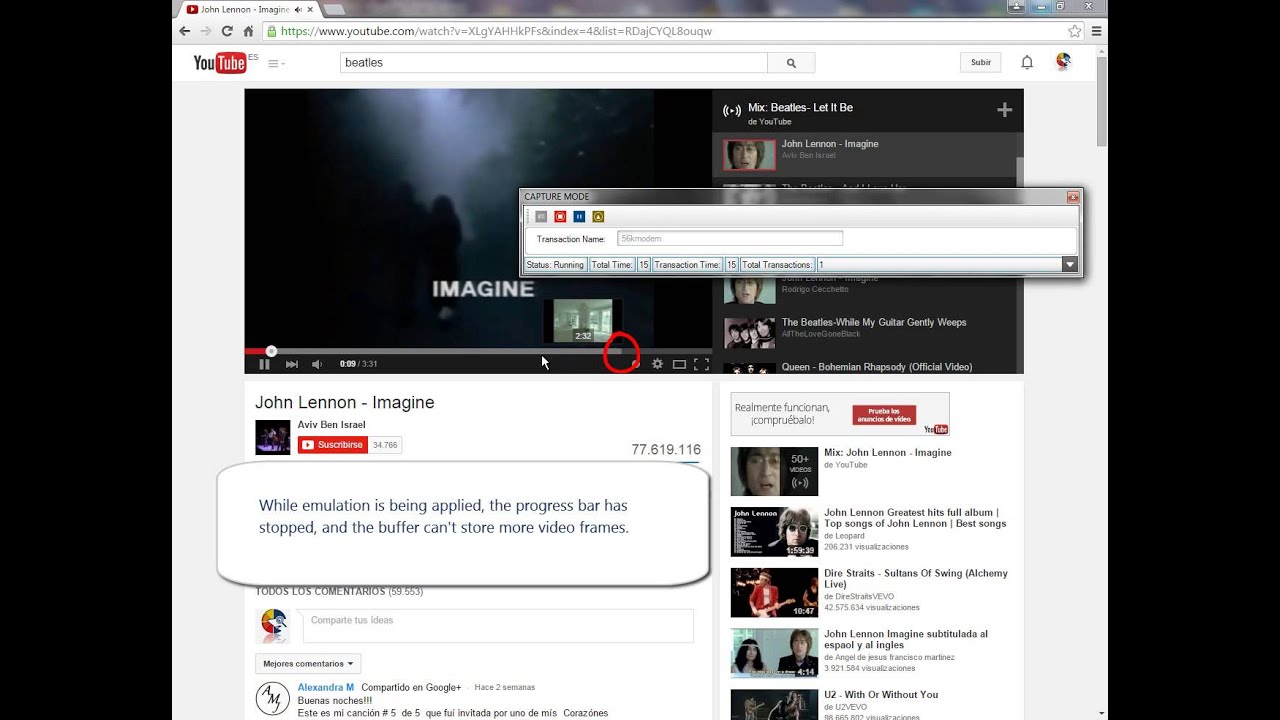The image size is (1280, 720).
Task: Click the 77.619.116 view count
Action: pos(666,450)
